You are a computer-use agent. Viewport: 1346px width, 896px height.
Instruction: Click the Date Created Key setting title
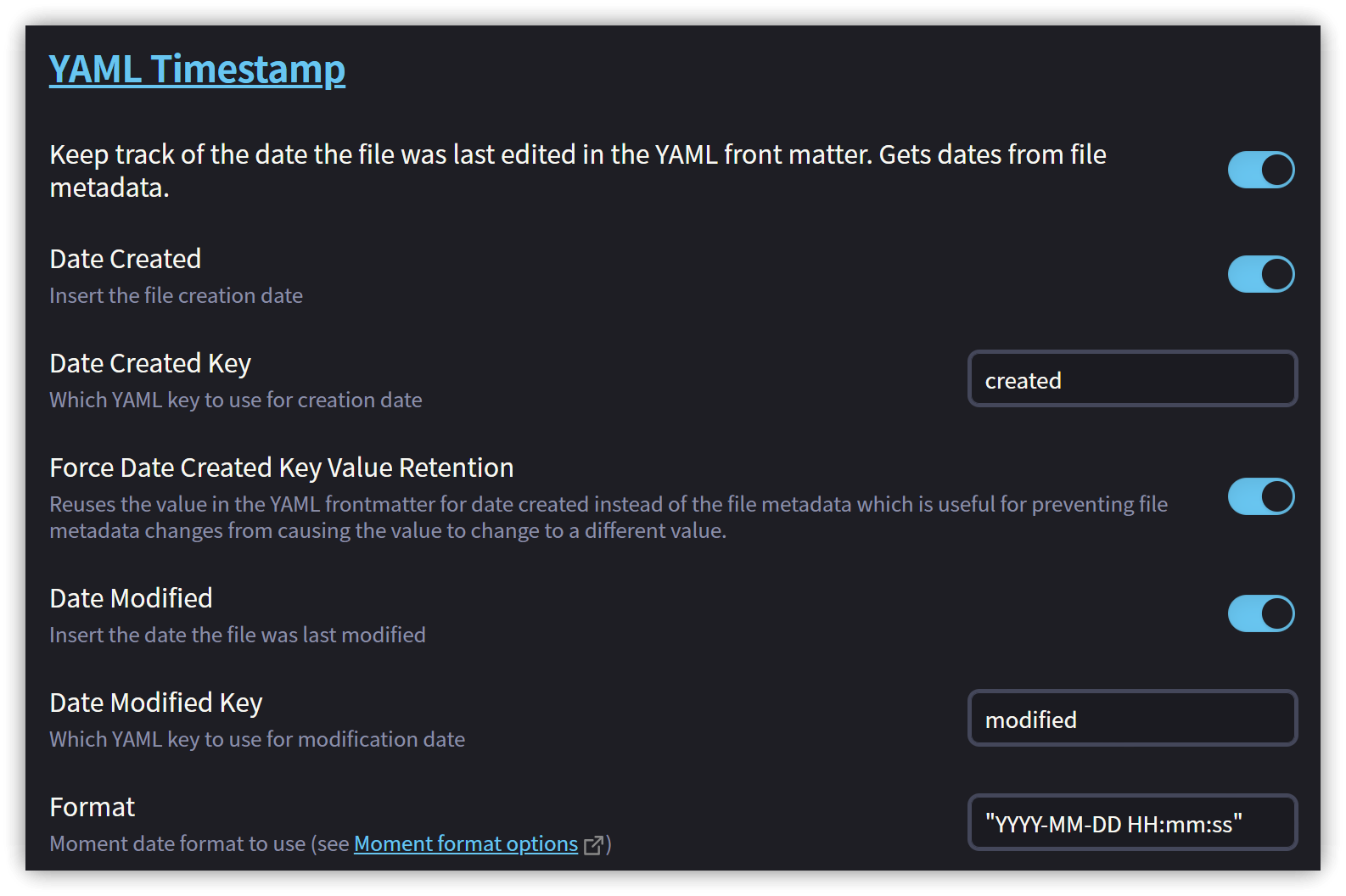150,363
